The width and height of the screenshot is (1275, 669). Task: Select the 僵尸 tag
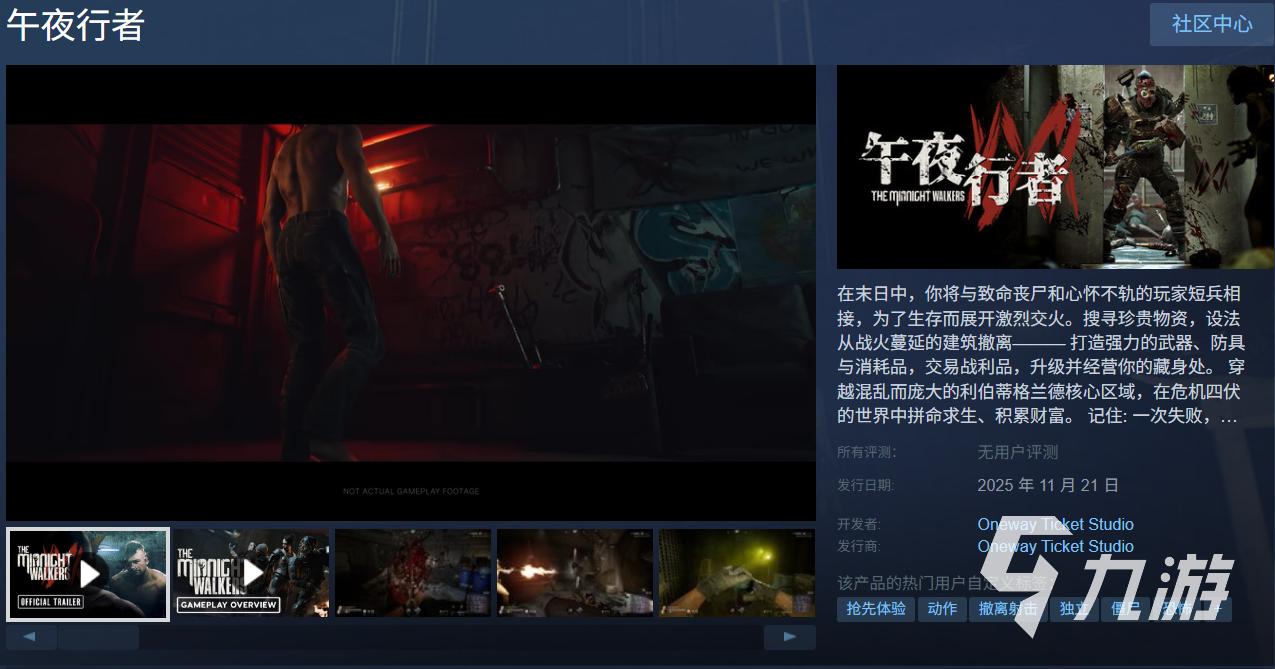[x=1126, y=609]
